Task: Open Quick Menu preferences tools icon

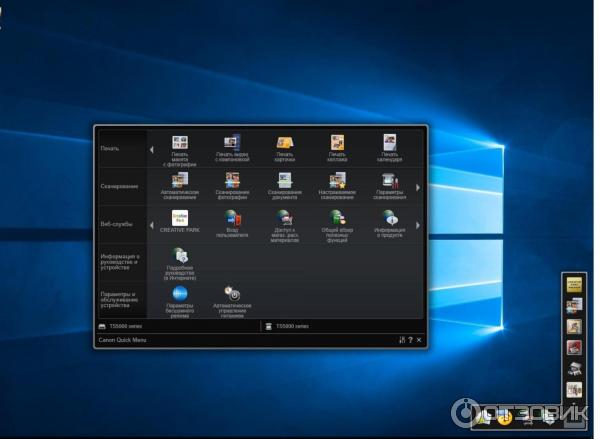Action: coord(401,340)
